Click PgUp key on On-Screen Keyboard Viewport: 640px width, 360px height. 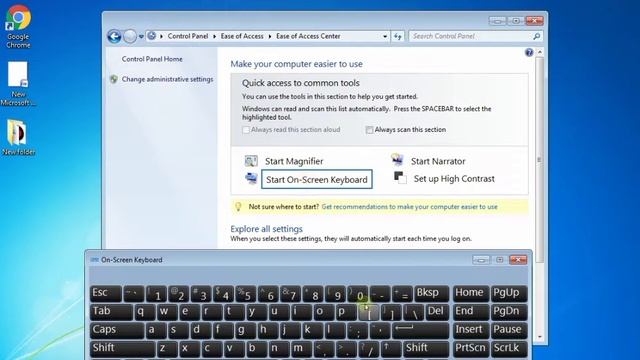[x=509, y=293]
